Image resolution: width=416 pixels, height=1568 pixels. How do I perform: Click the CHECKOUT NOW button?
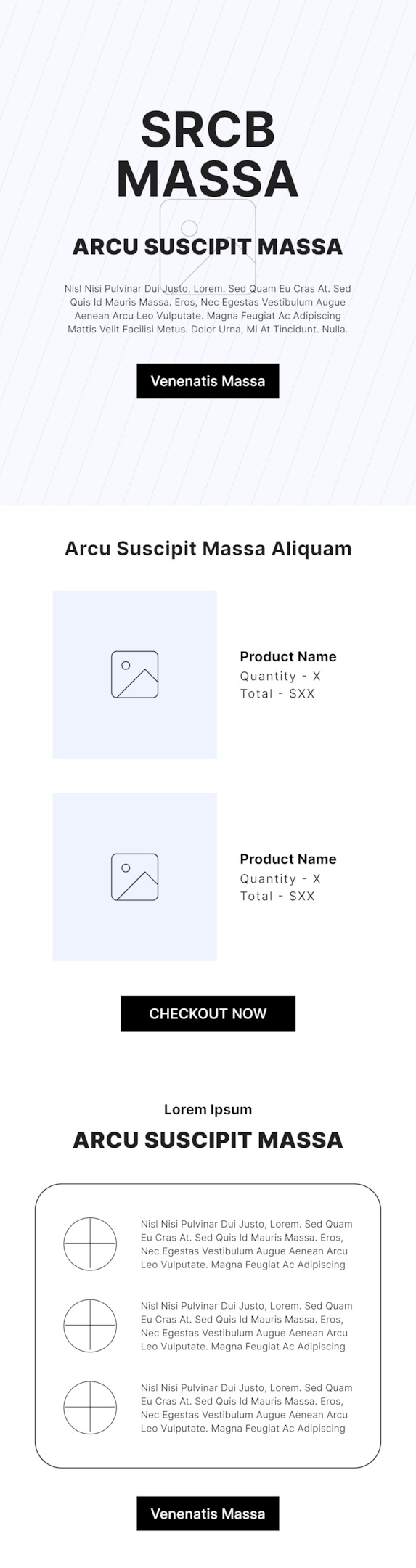click(x=208, y=1013)
